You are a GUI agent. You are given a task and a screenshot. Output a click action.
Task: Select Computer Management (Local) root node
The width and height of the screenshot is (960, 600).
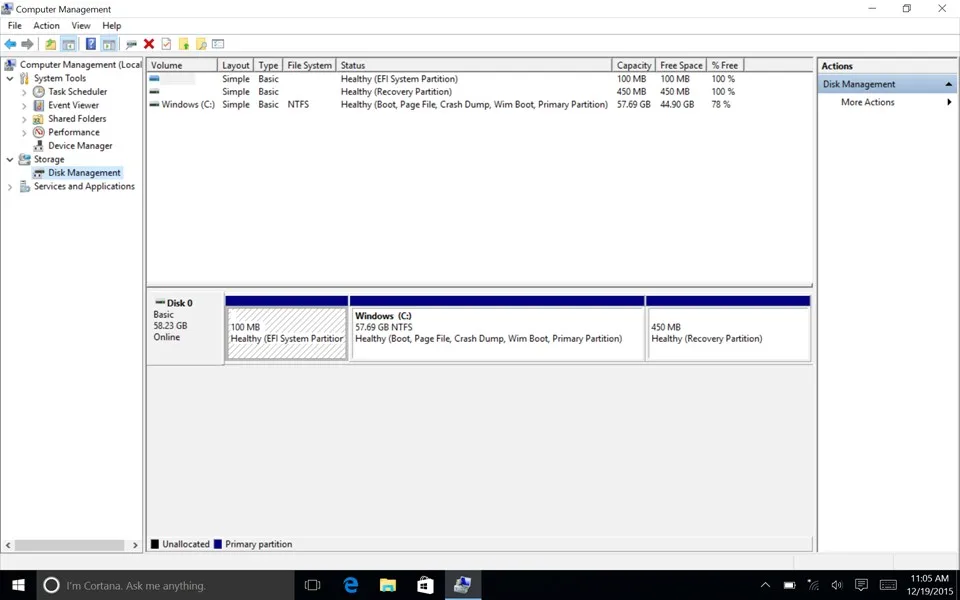80,65
